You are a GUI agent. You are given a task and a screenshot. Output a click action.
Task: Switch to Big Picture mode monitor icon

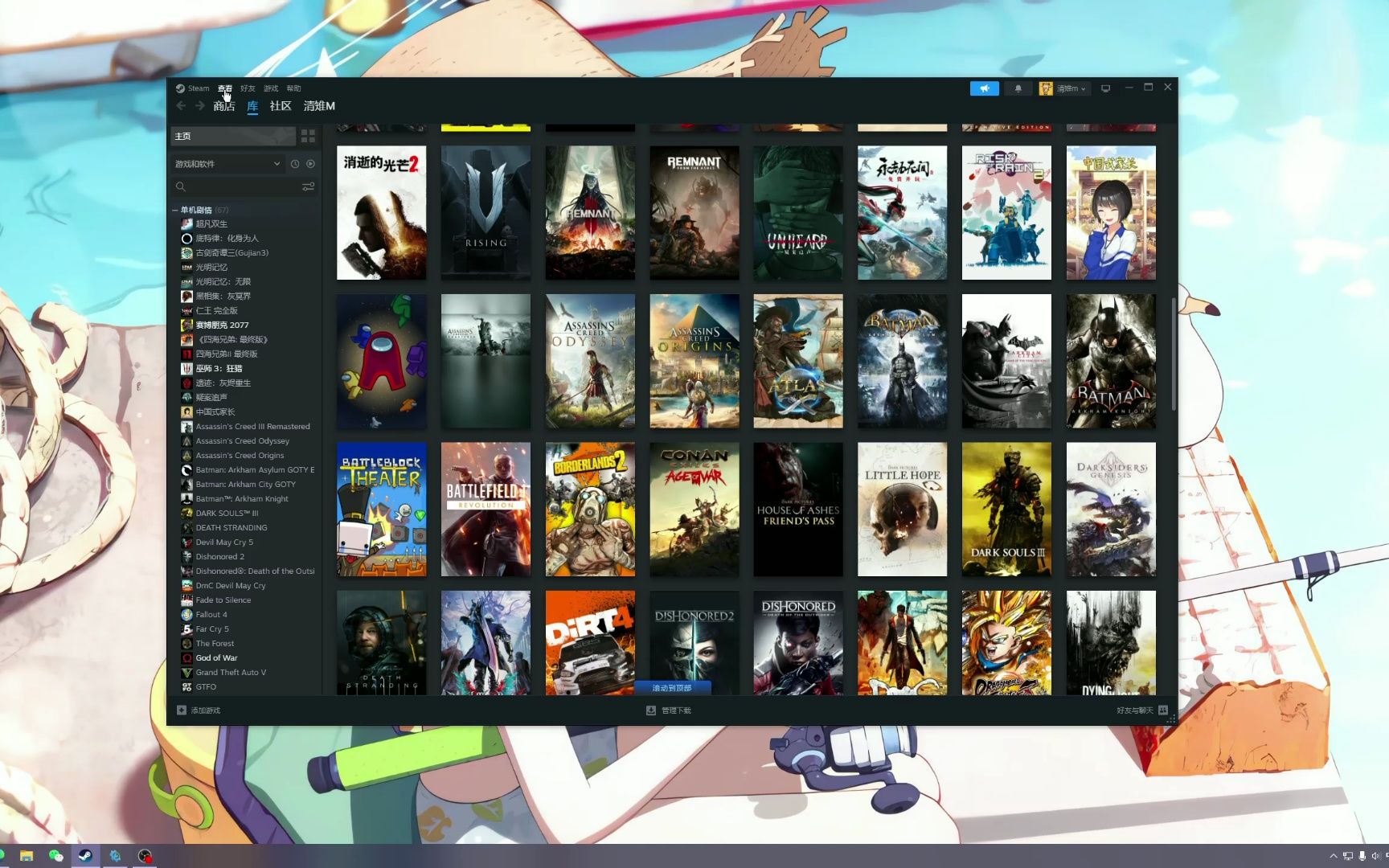click(1105, 88)
